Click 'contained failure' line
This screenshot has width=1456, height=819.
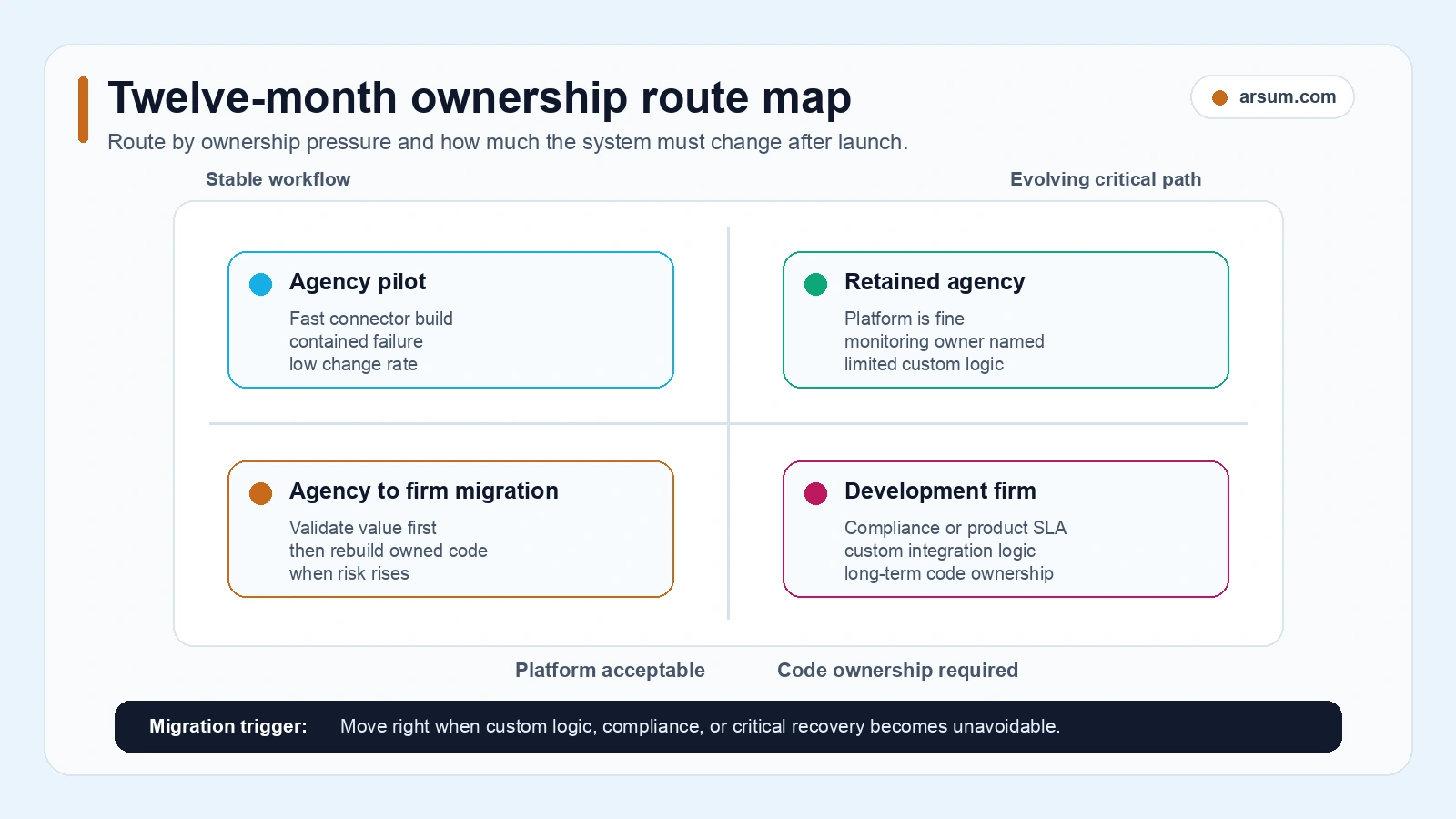356,341
